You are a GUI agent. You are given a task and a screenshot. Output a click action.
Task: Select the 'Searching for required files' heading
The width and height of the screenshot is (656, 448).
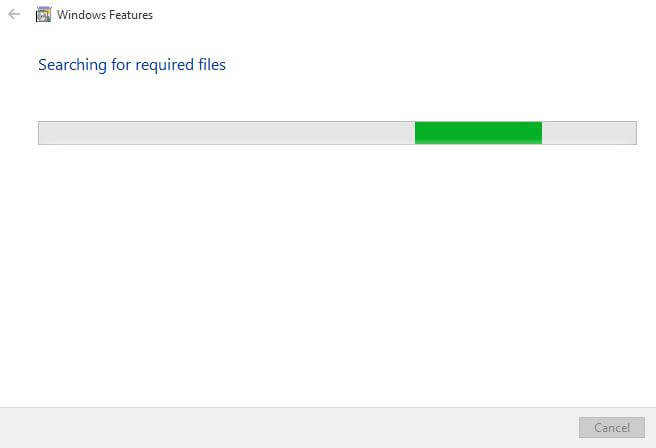click(132, 65)
